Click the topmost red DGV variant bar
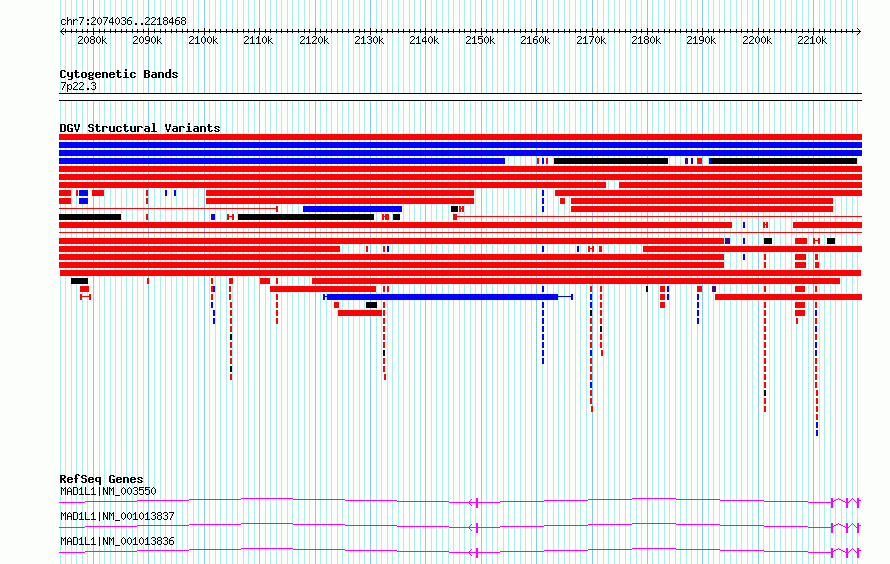The width and height of the screenshot is (890, 564). coord(460,137)
